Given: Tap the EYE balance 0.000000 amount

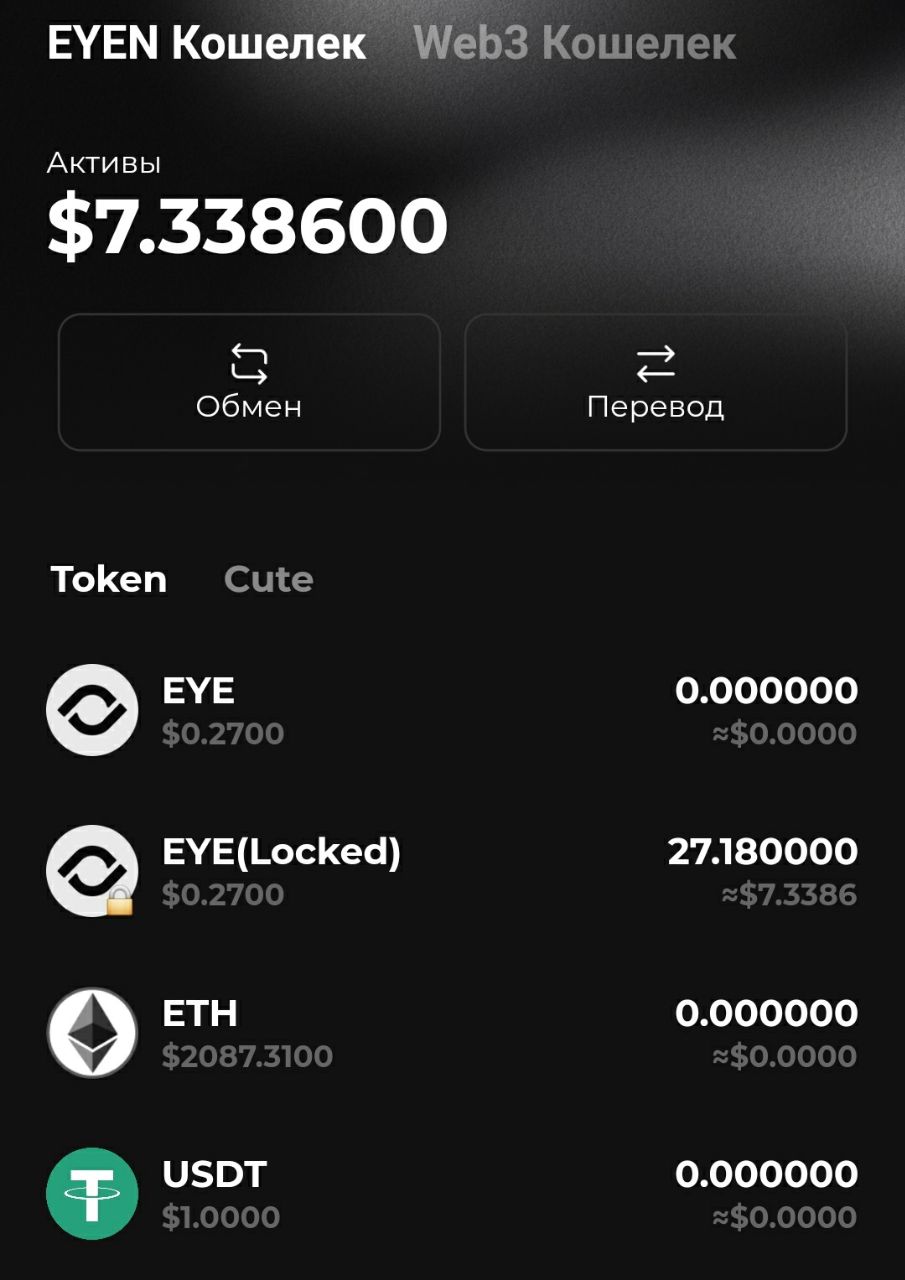Looking at the screenshot, I should (x=767, y=690).
